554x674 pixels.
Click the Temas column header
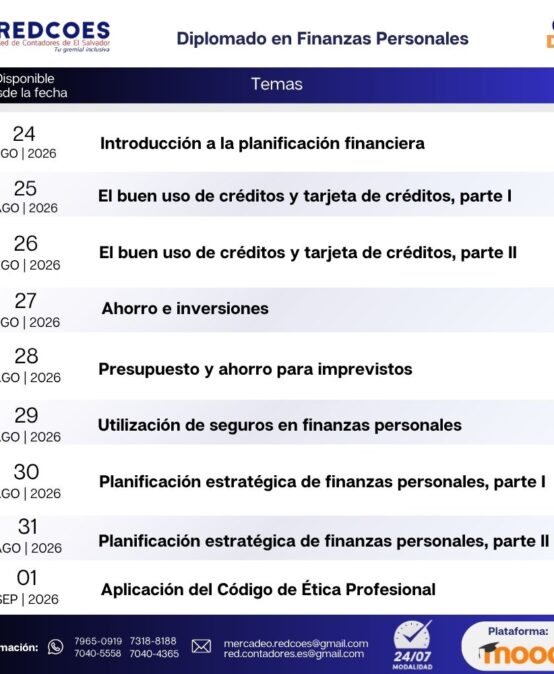pos(277,84)
